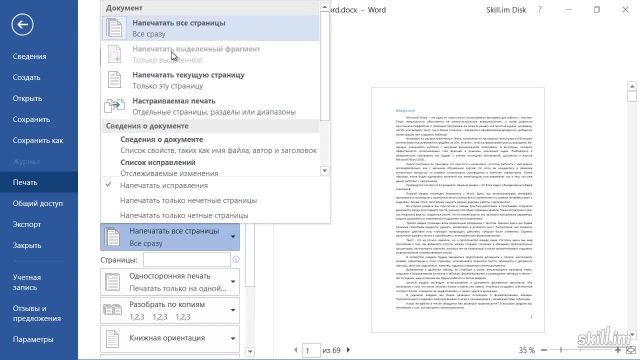Screen dimensions: 640x360
Task: Open the Создать section
Action: click(27, 77)
